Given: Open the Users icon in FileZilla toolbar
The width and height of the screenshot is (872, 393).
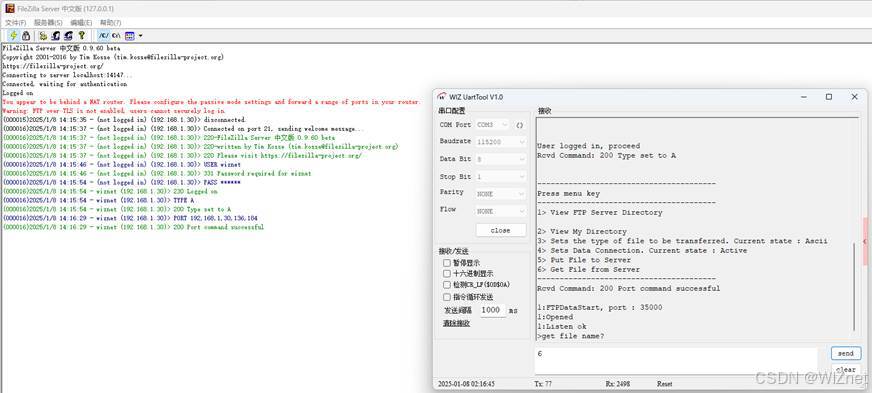Looking at the screenshot, I should pyautogui.click(x=56, y=36).
